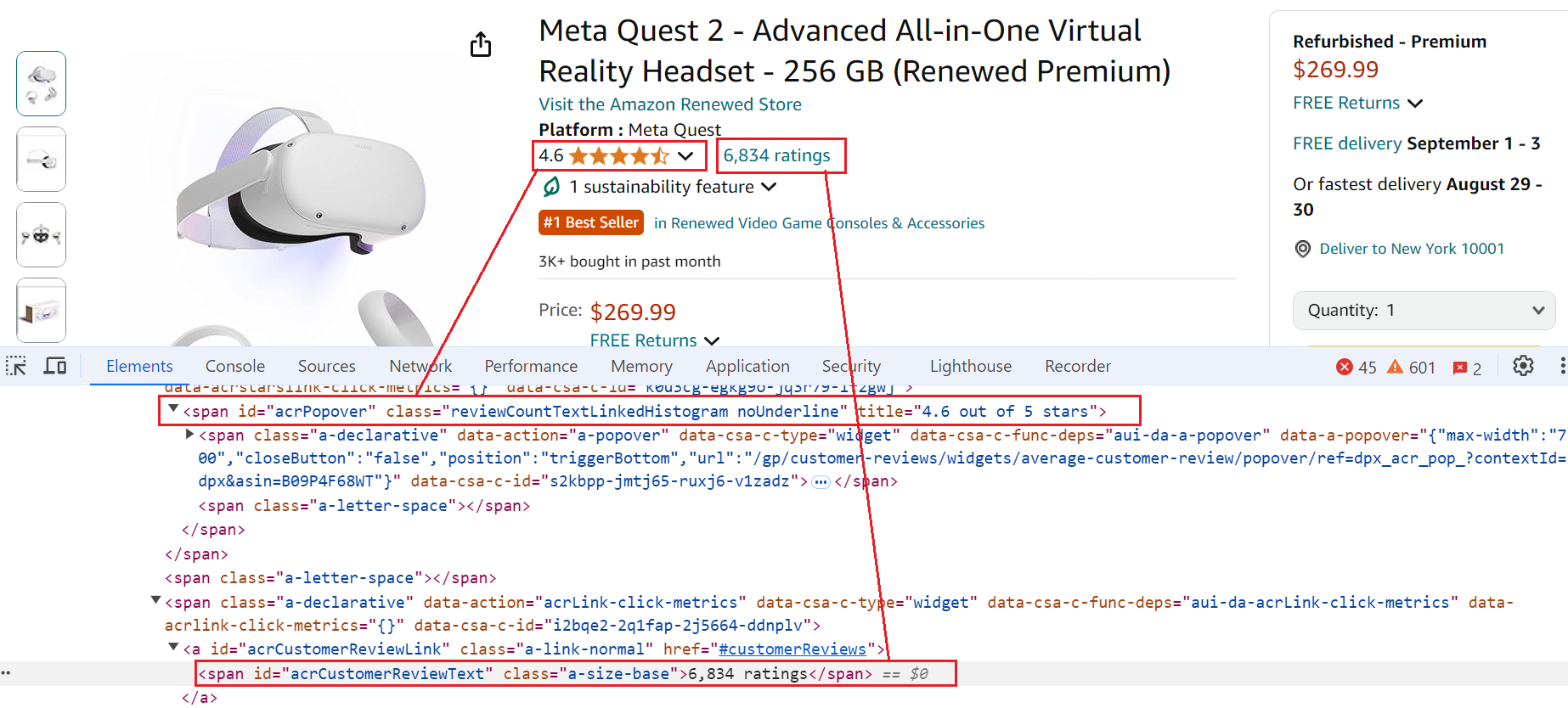Open the Network tab
The image size is (1568, 708).
point(420,366)
